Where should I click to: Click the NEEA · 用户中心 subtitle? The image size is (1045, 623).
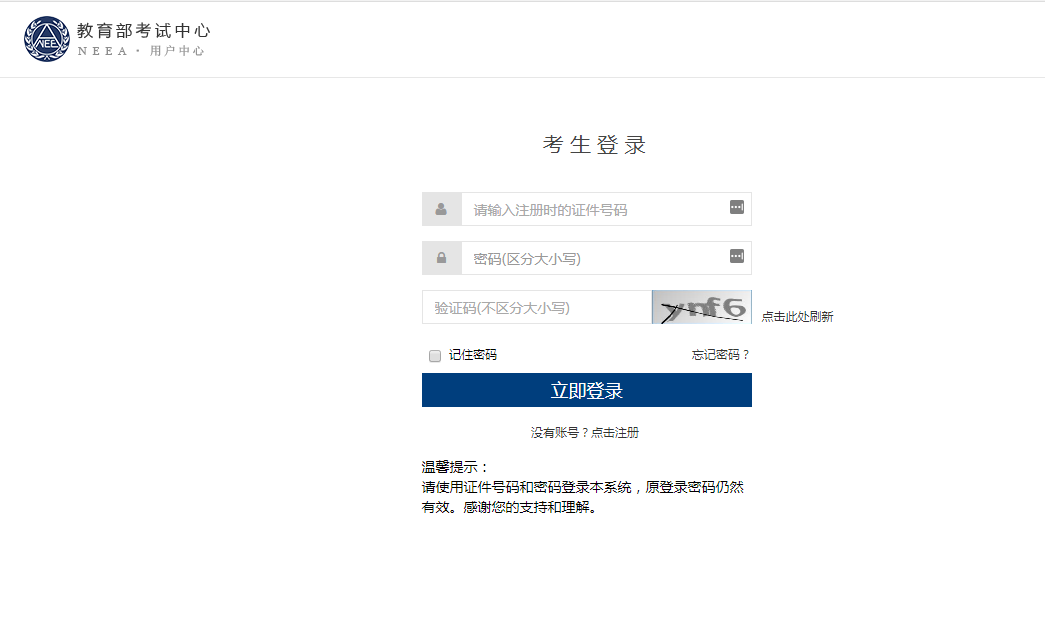pyautogui.click(x=141, y=51)
